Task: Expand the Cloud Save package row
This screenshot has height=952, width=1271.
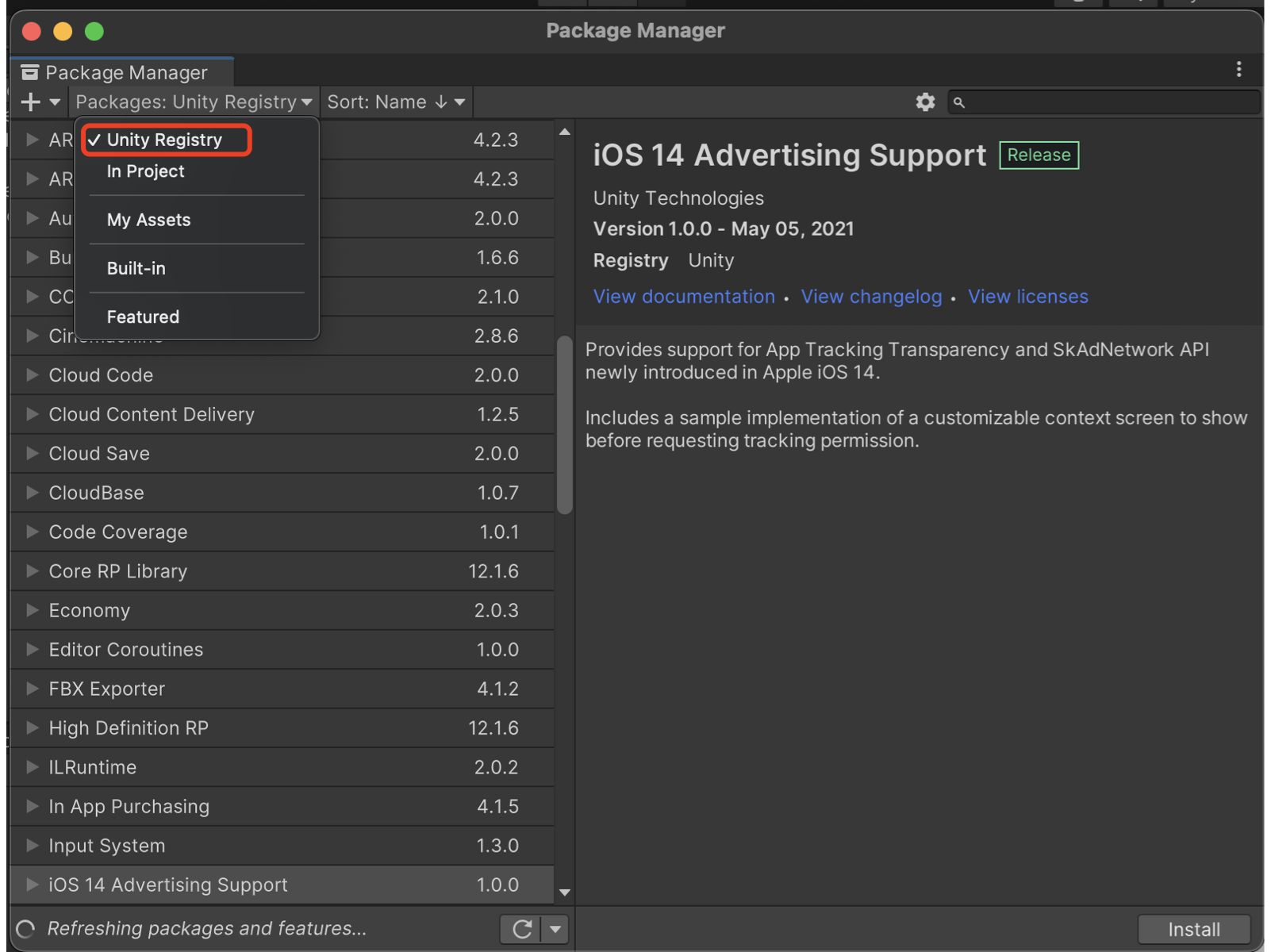Action: point(33,453)
